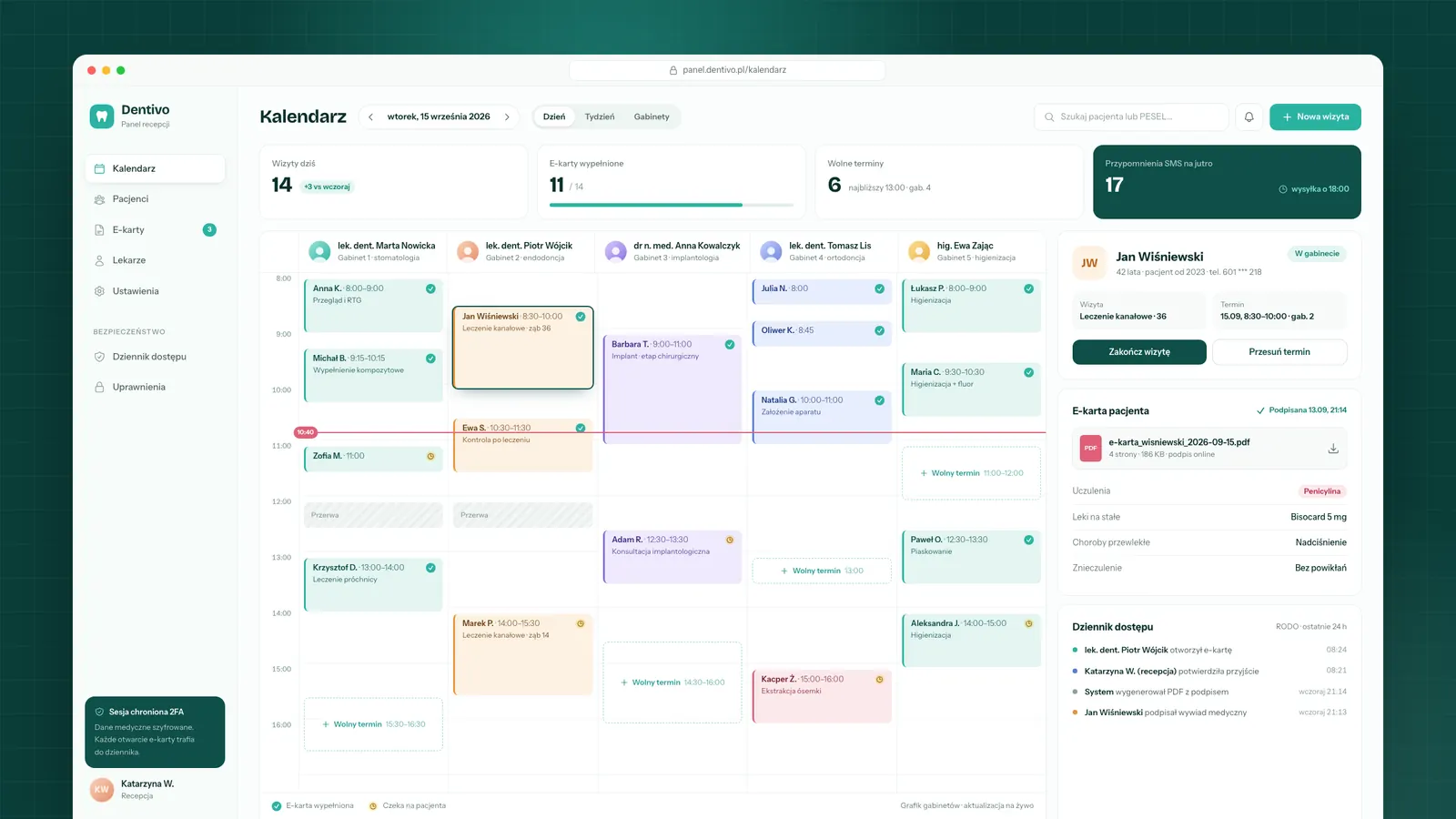Click the Dentivo tooth logo
This screenshot has height=819, width=1456.
pyautogui.click(x=102, y=116)
